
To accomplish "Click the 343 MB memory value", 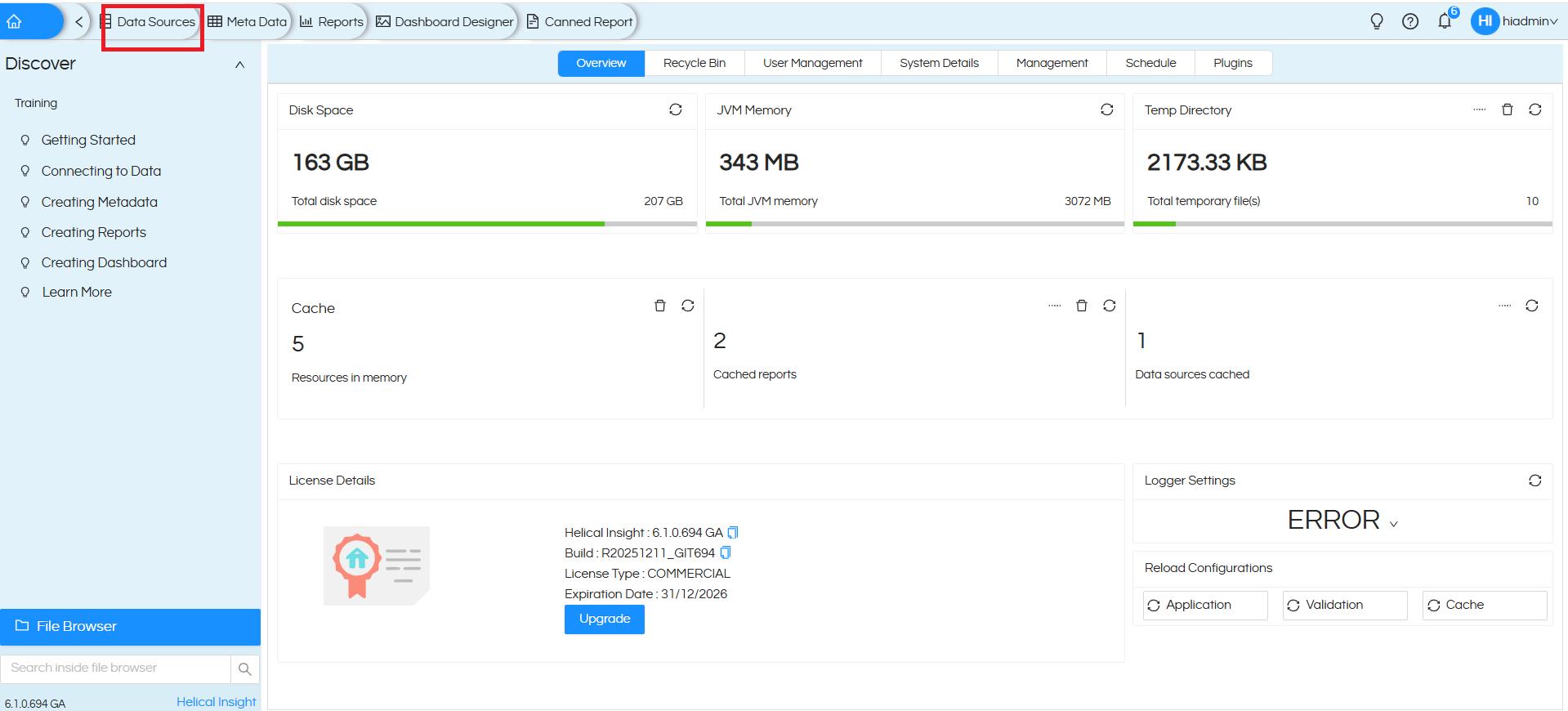I will [759, 163].
